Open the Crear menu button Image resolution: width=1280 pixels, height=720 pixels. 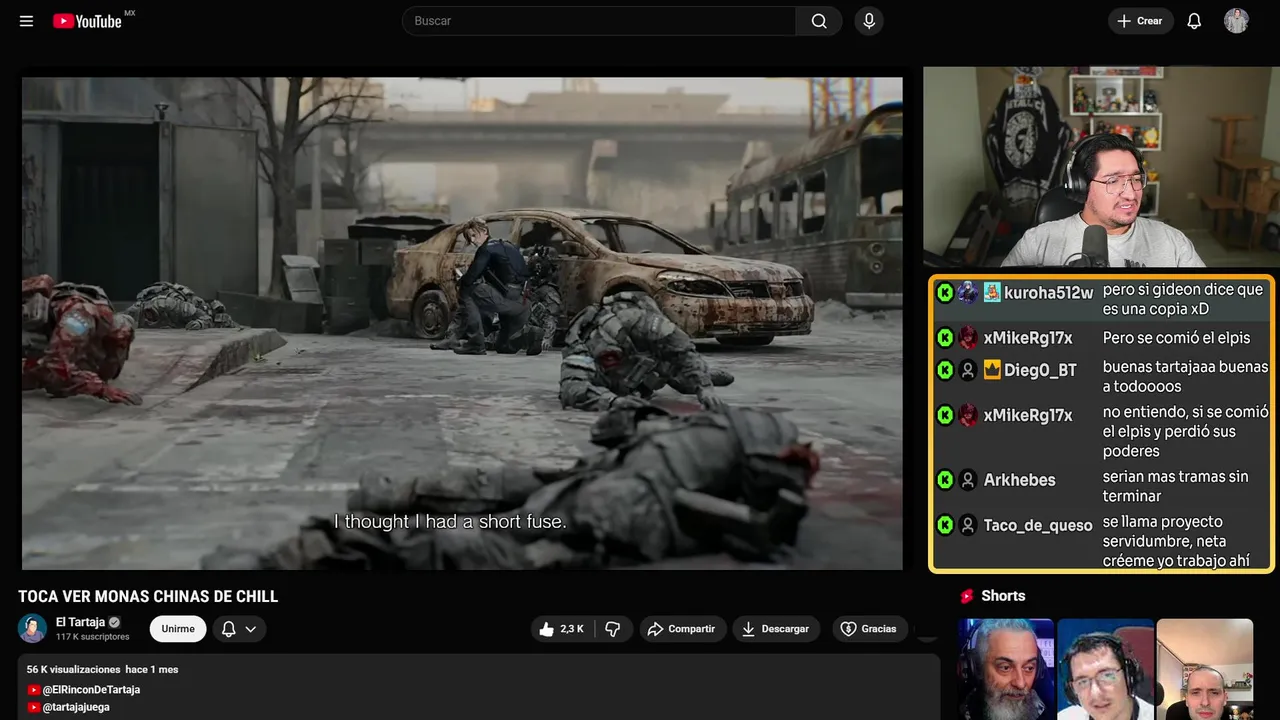[x=1140, y=21]
